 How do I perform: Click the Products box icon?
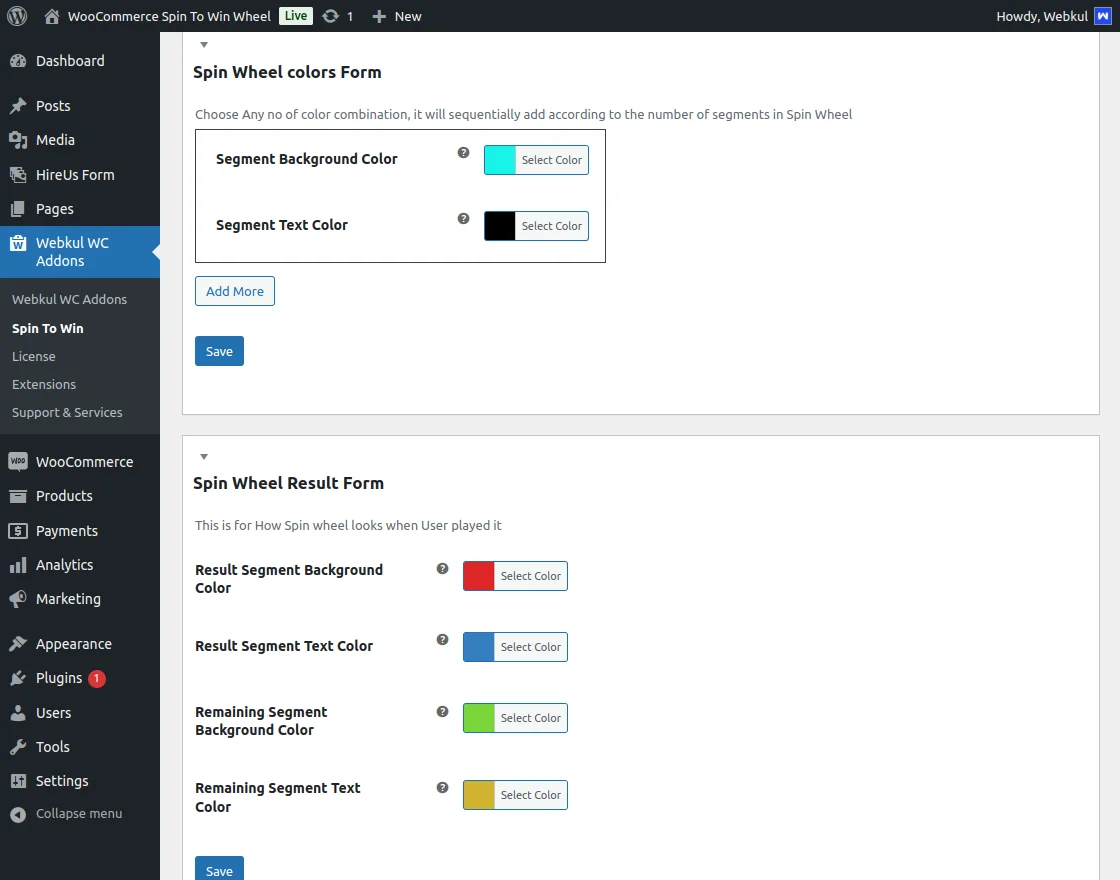click(x=18, y=496)
